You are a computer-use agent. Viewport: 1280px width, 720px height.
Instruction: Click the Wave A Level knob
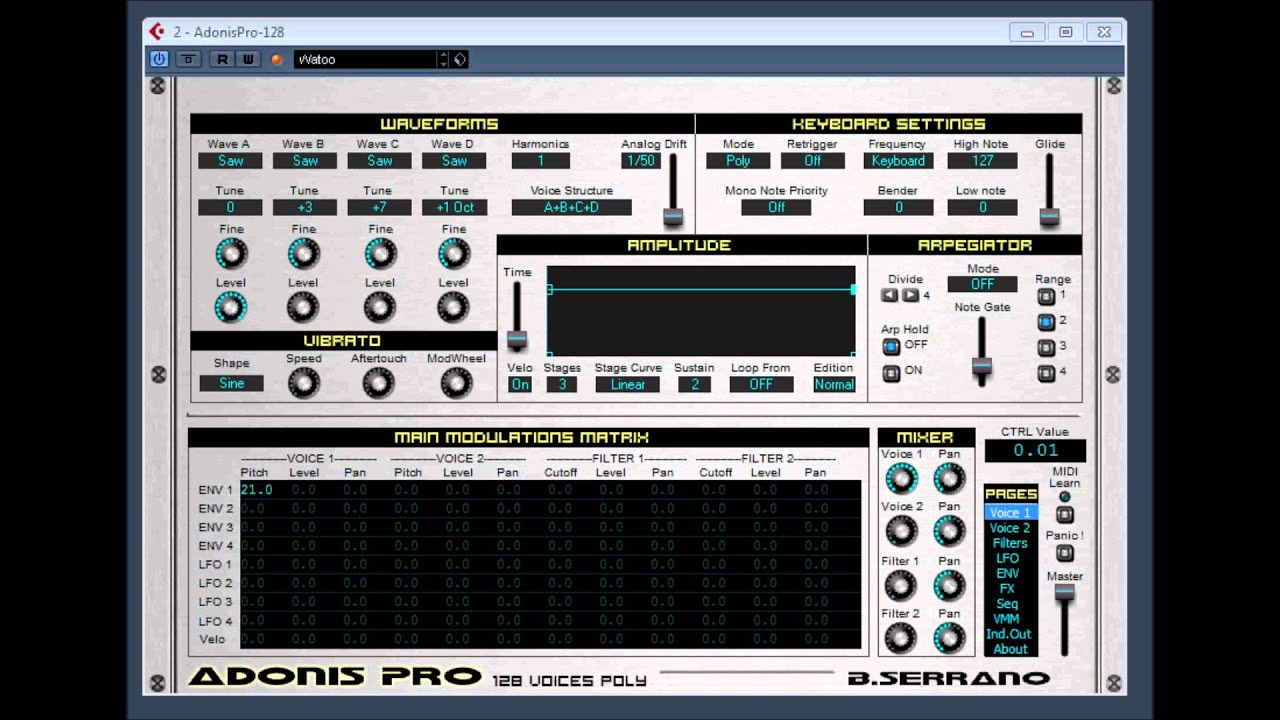coord(231,307)
